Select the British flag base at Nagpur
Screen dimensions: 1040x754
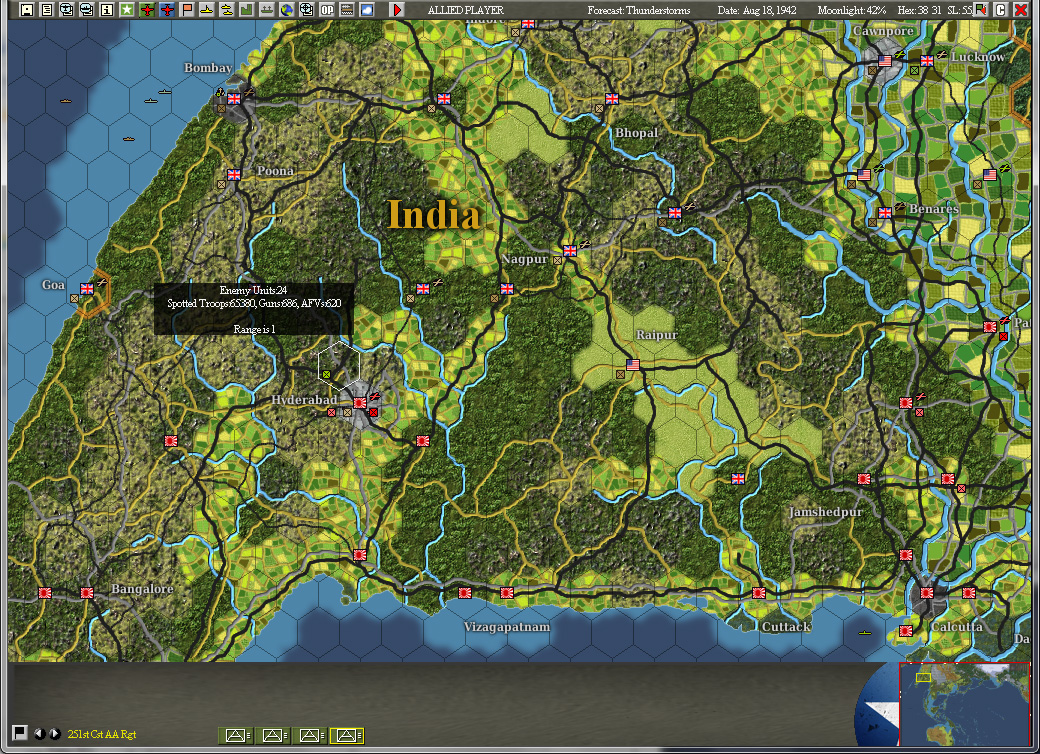pyautogui.click(x=570, y=251)
